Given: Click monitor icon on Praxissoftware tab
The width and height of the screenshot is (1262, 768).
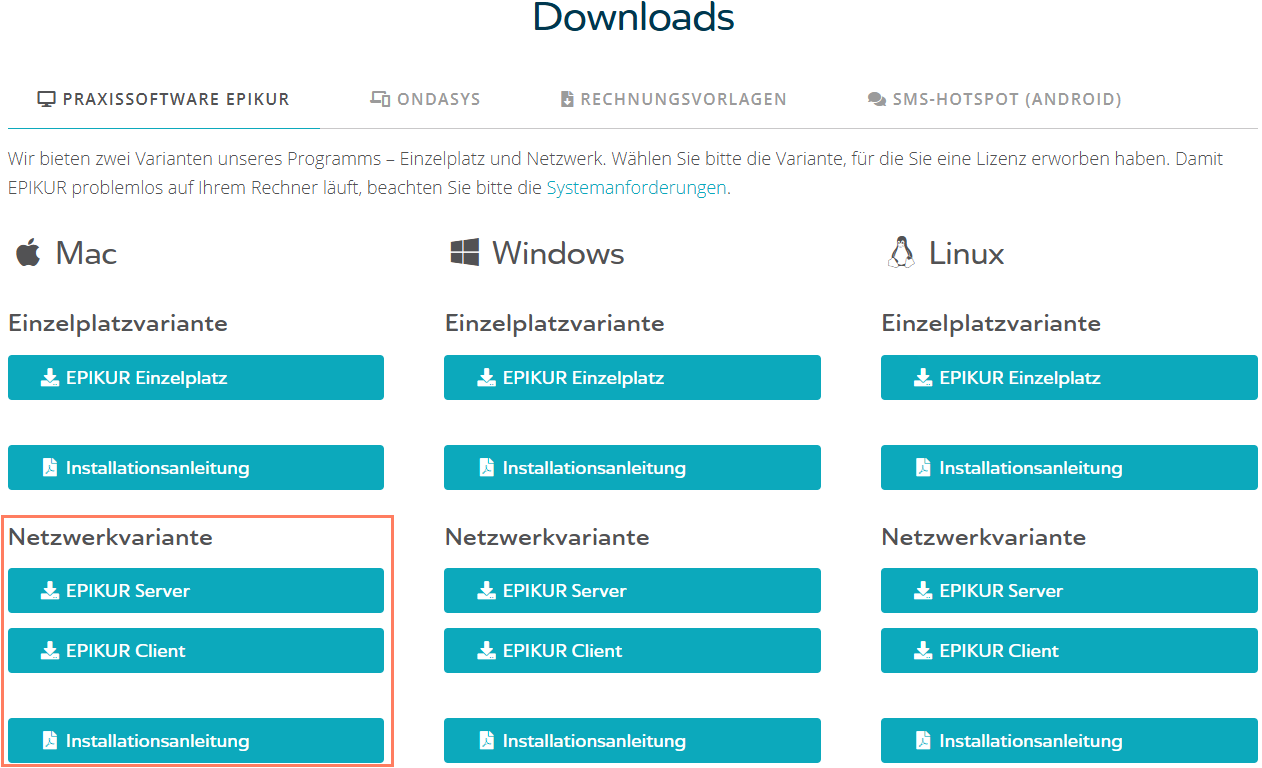Looking at the screenshot, I should pos(46,99).
